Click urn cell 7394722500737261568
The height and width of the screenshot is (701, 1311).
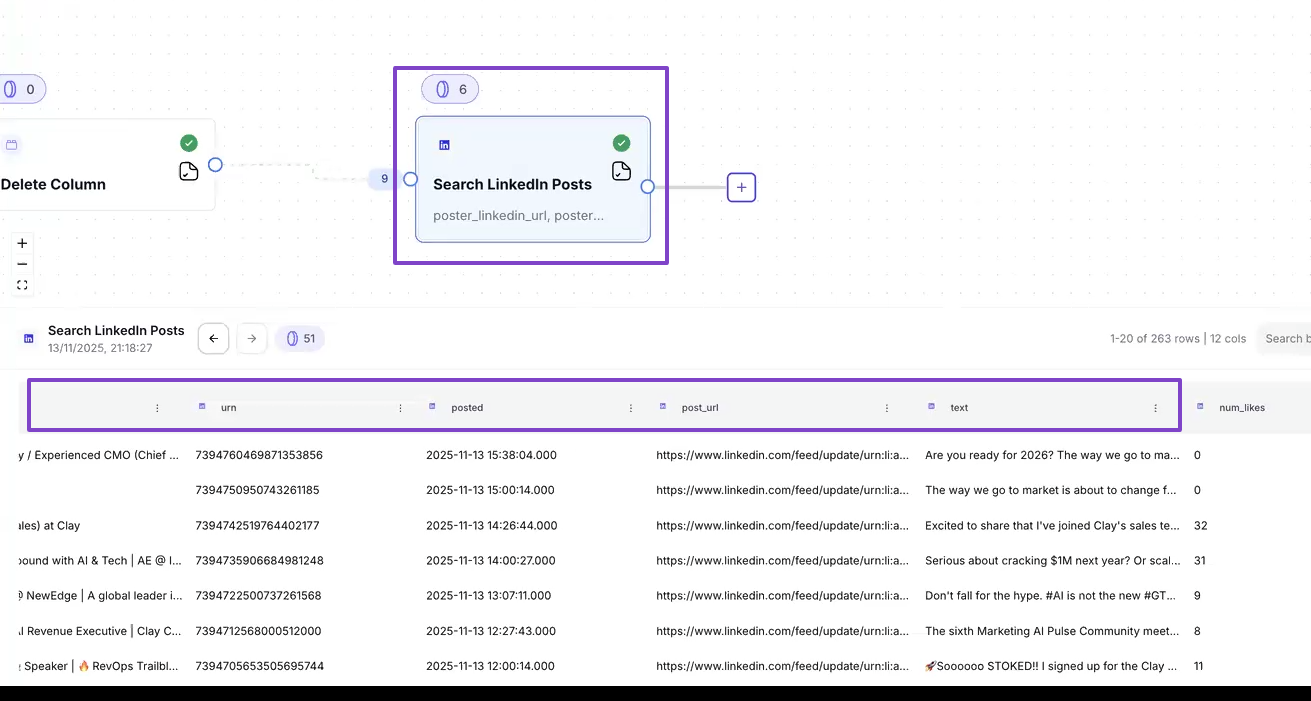[x=258, y=595]
